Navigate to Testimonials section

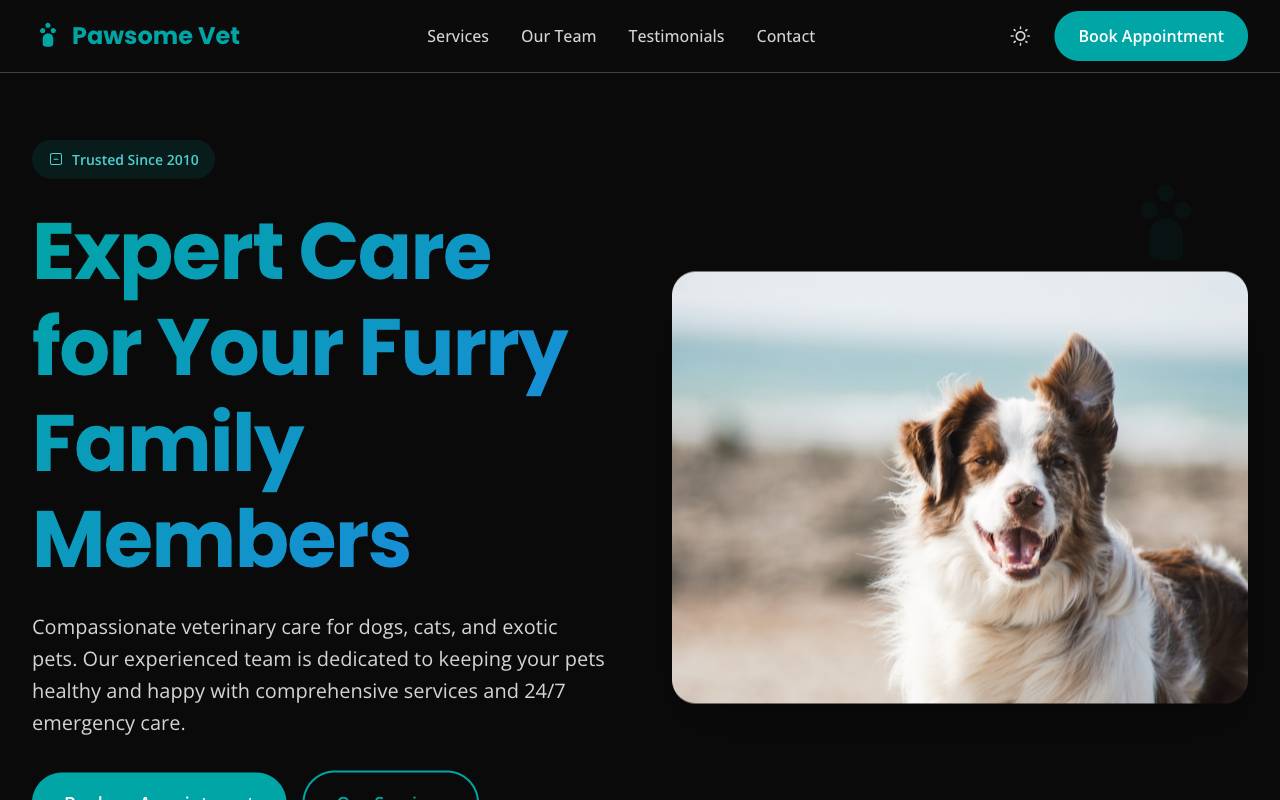coord(676,36)
